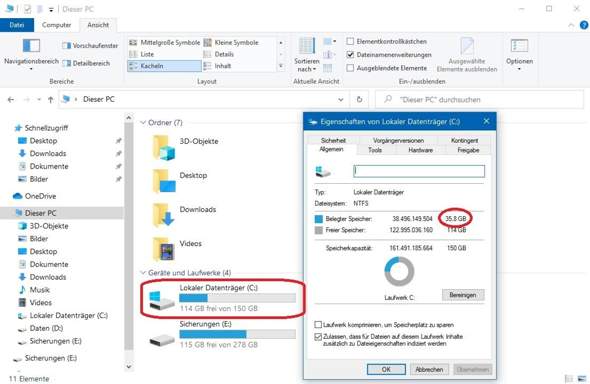Open the Hardware tab
This screenshot has width=590, height=384.
coord(420,150)
